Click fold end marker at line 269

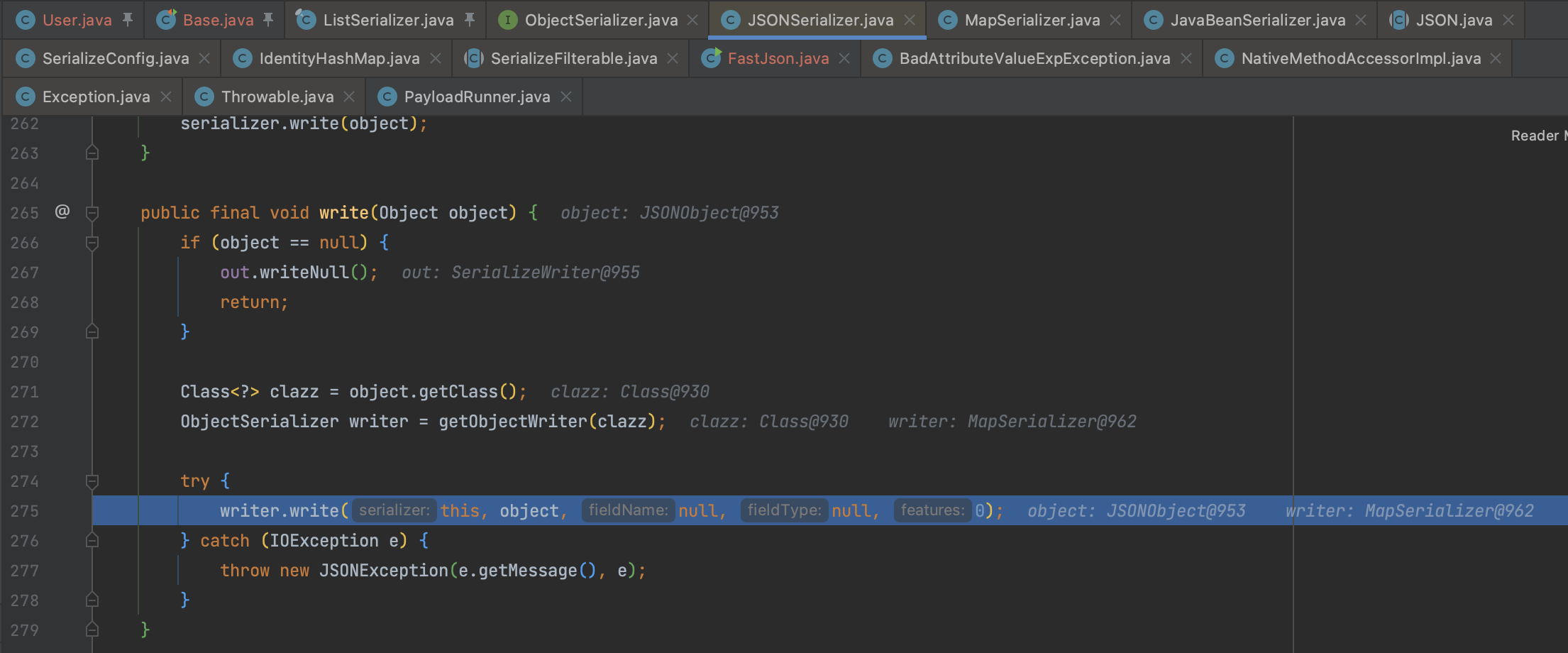tap(92, 331)
